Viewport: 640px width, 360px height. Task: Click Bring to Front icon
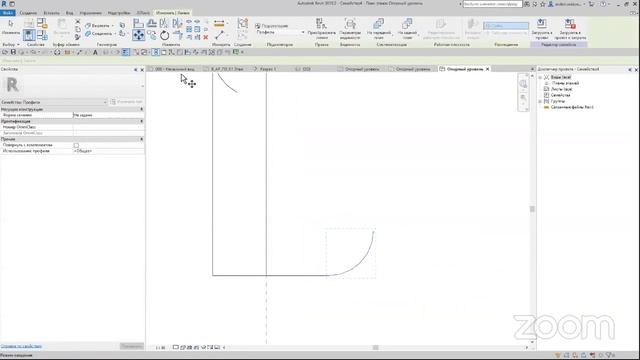pyautogui.click(x=378, y=28)
